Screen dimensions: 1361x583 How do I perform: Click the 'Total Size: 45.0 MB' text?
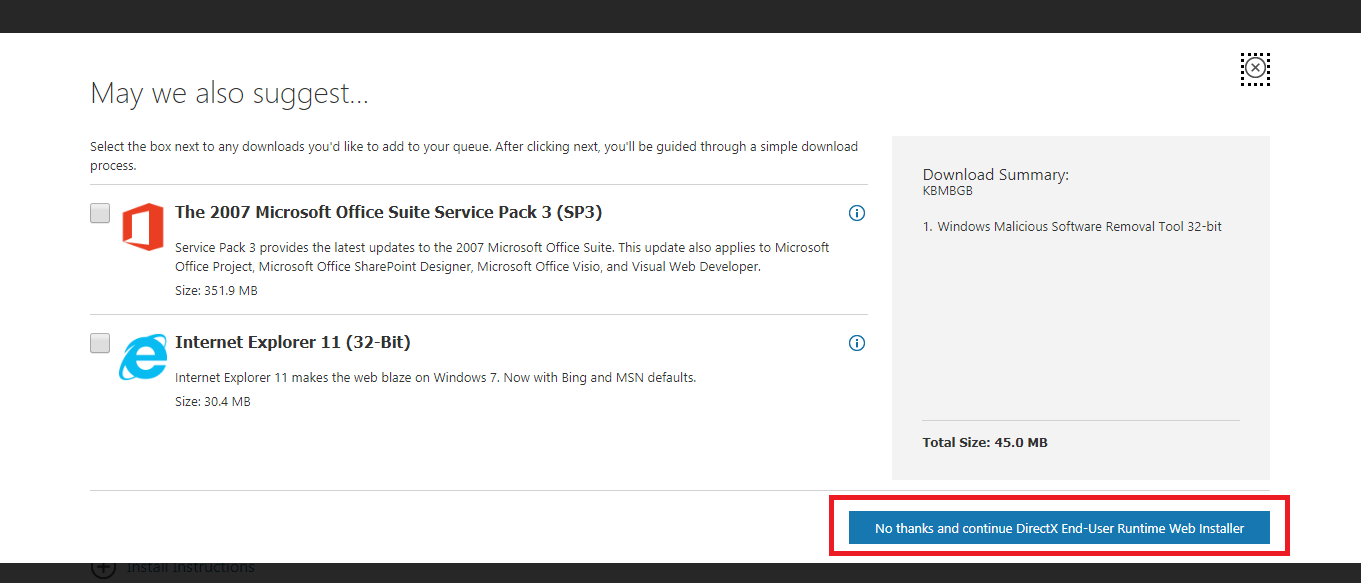coord(985,442)
